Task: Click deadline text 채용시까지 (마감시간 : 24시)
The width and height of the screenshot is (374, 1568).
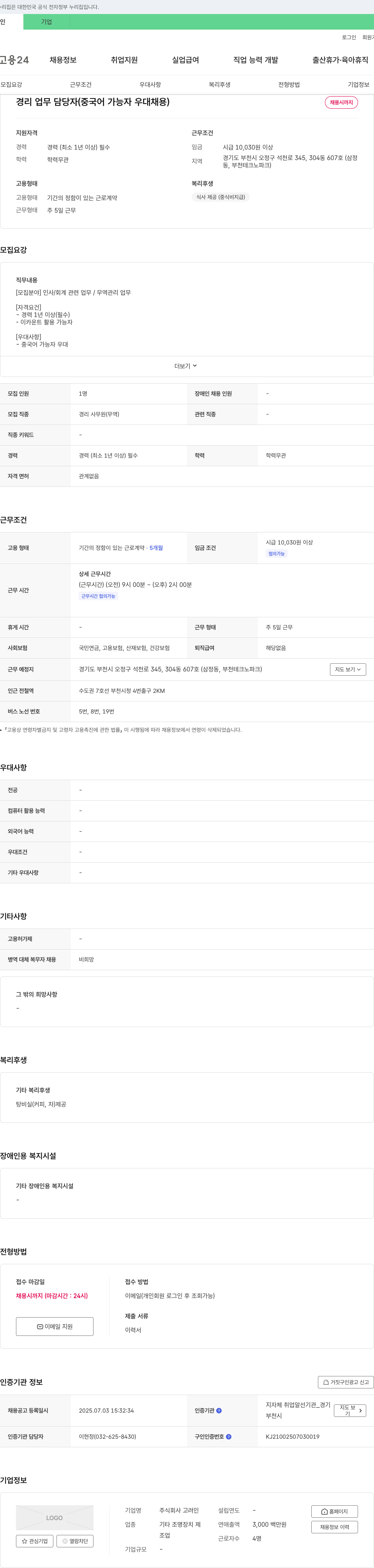Action: 52,1296
